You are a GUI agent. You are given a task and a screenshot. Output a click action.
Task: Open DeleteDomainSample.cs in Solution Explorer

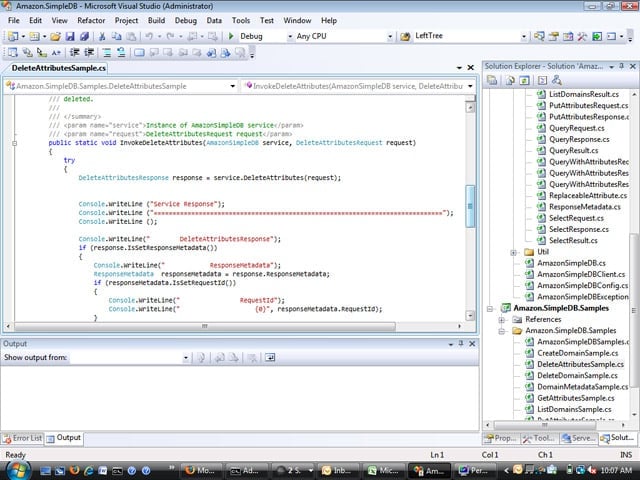(x=577, y=376)
